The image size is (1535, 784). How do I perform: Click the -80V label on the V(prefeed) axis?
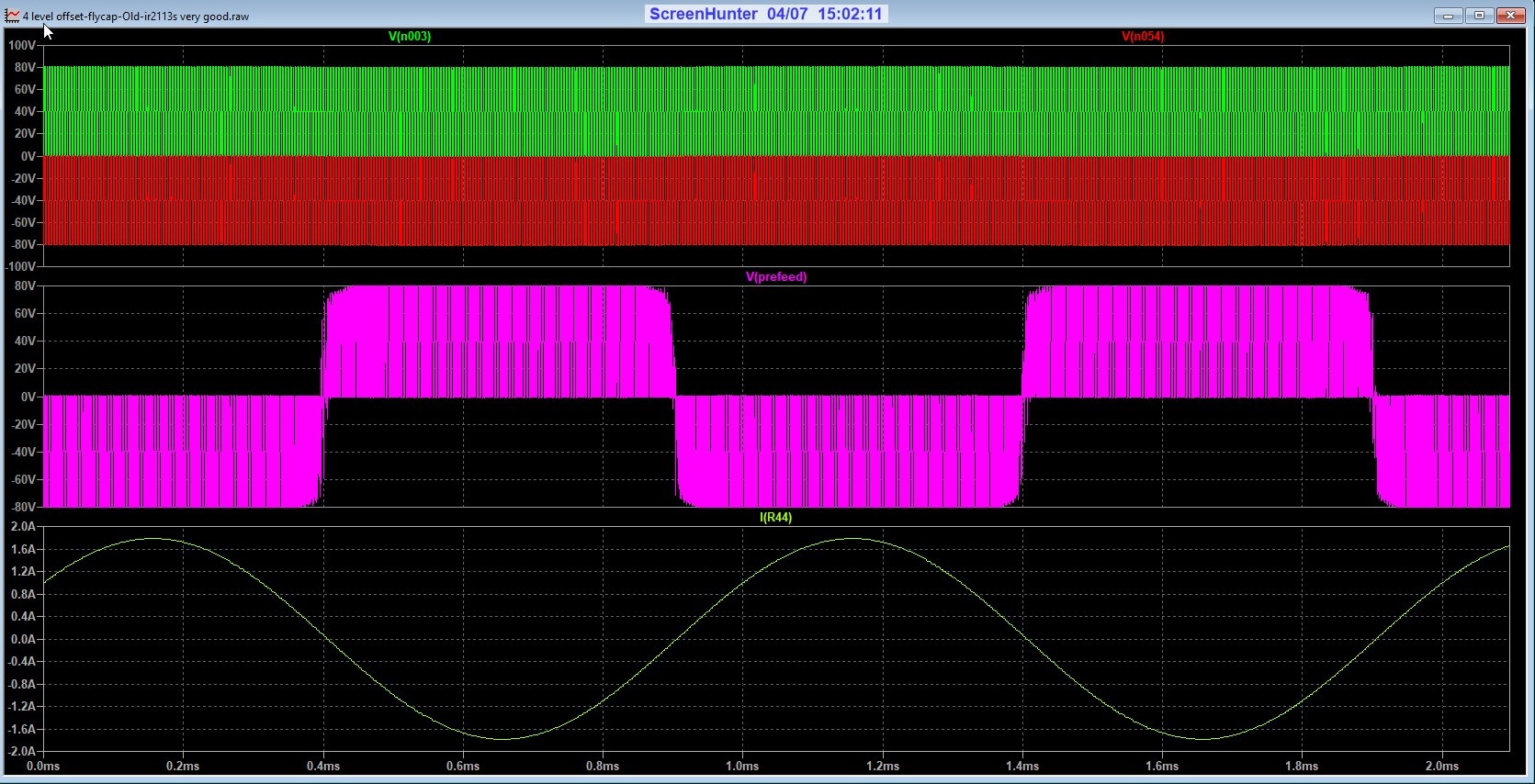pyautogui.click(x=23, y=507)
